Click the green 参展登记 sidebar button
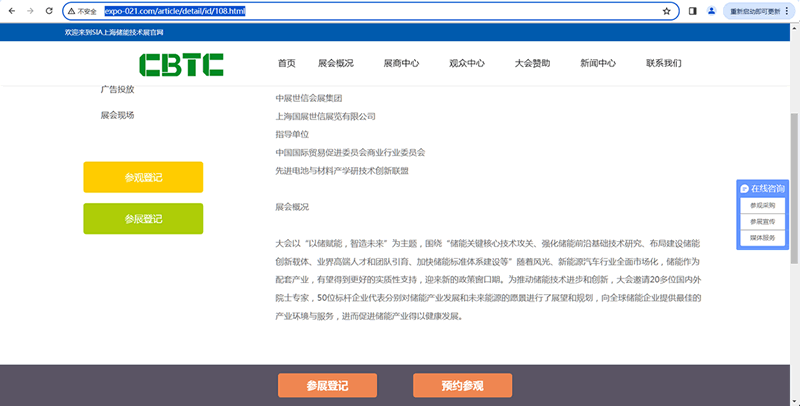The width and height of the screenshot is (800, 406). pos(143,218)
